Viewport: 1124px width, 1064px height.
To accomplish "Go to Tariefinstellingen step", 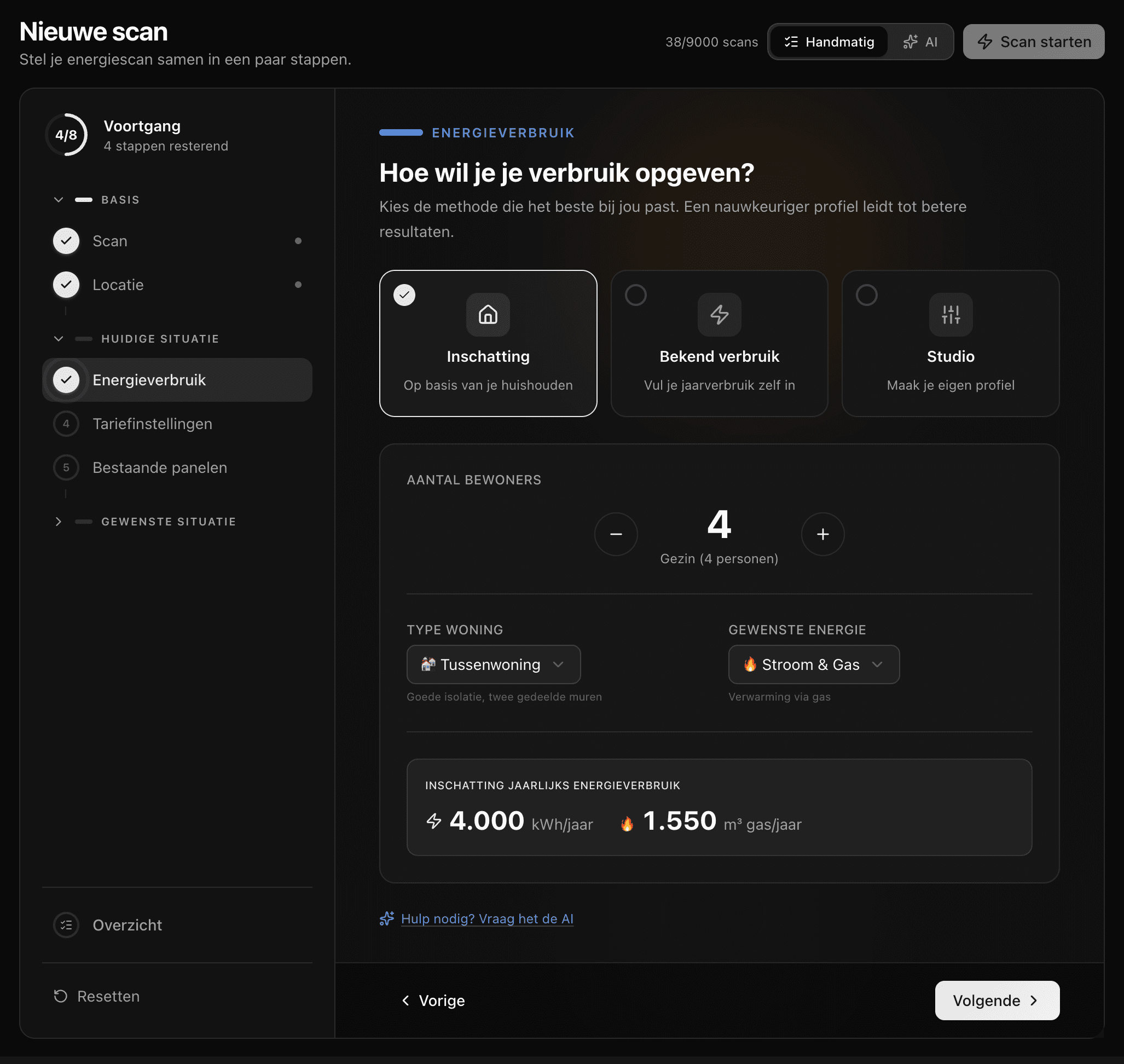I will pyautogui.click(x=152, y=424).
